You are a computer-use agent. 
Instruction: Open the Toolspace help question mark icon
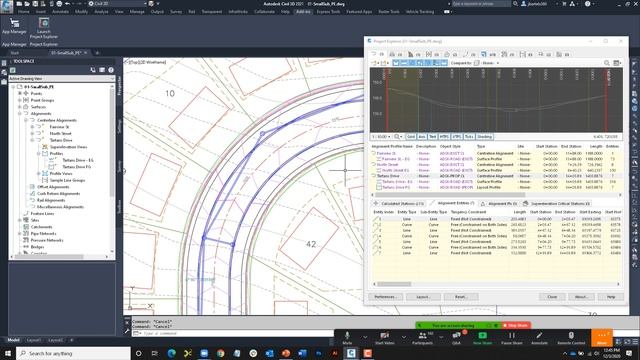111,70
